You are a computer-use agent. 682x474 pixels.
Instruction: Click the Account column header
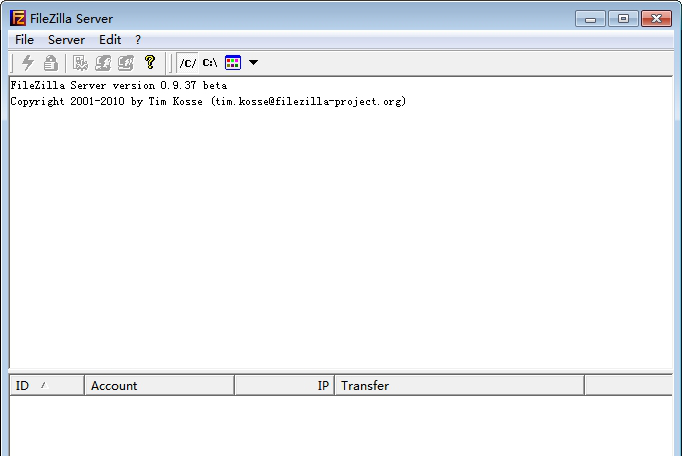click(x=160, y=386)
